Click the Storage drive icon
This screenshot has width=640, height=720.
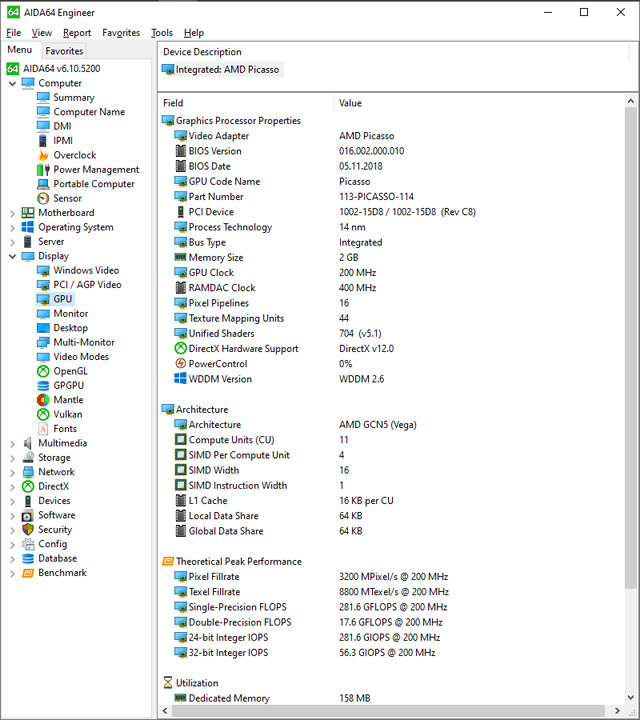[28, 457]
